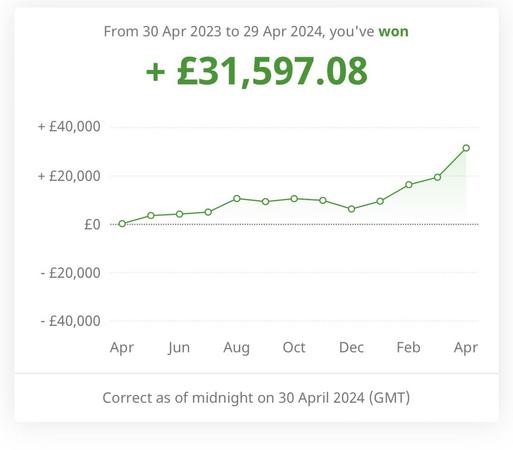Screen dimensions: 513x450
Task: Click the Jun month label
Action: click(179, 348)
